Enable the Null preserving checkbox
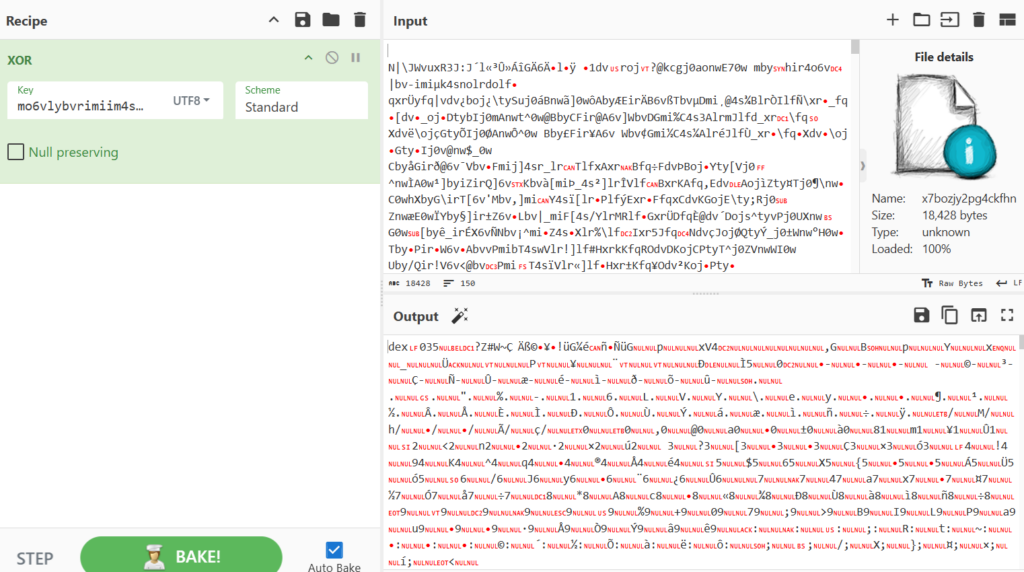Screen dimensions: 1024x572 tap(16, 152)
